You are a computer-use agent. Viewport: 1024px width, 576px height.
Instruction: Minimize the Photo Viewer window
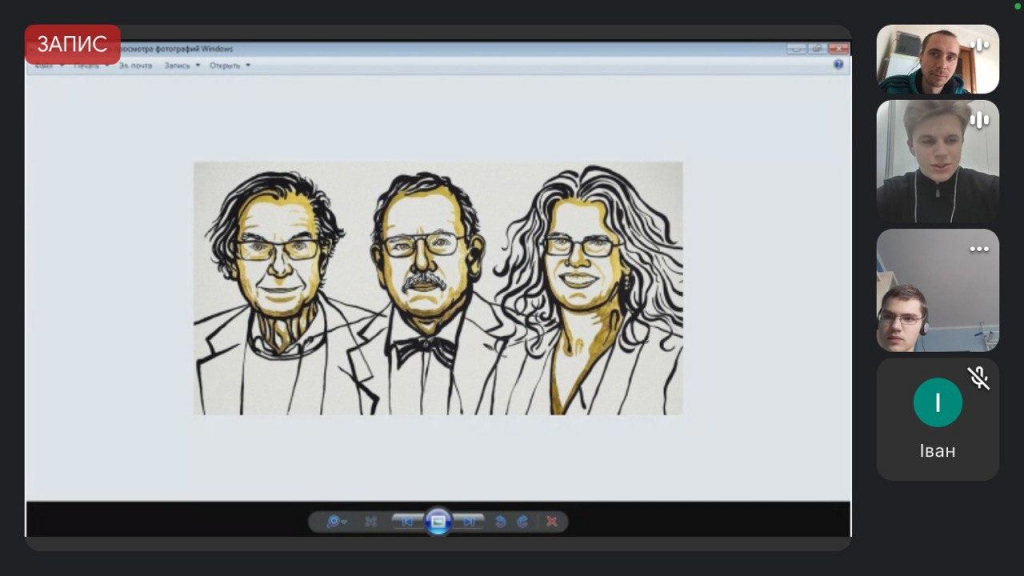tap(796, 49)
